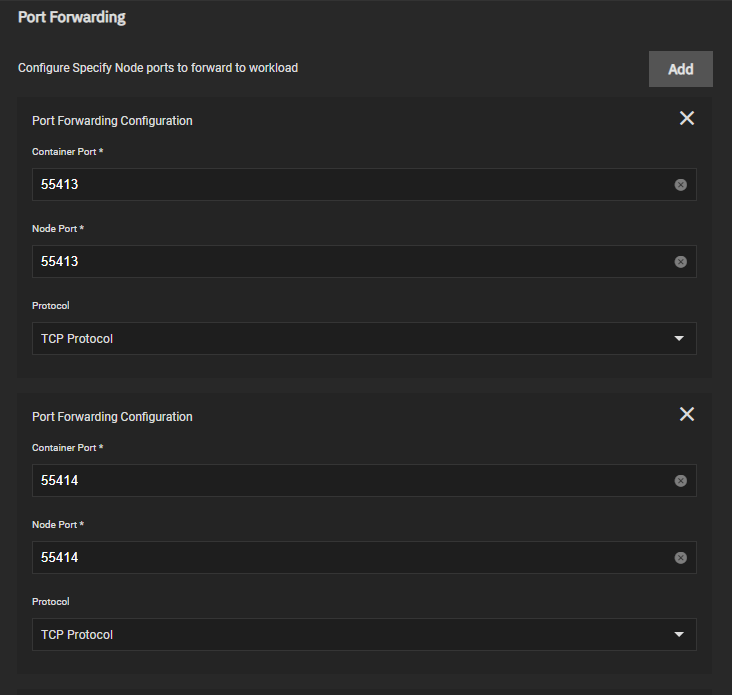Clear the Container Port 55414 field
The width and height of the screenshot is (732, 695).
click(680, 481)
